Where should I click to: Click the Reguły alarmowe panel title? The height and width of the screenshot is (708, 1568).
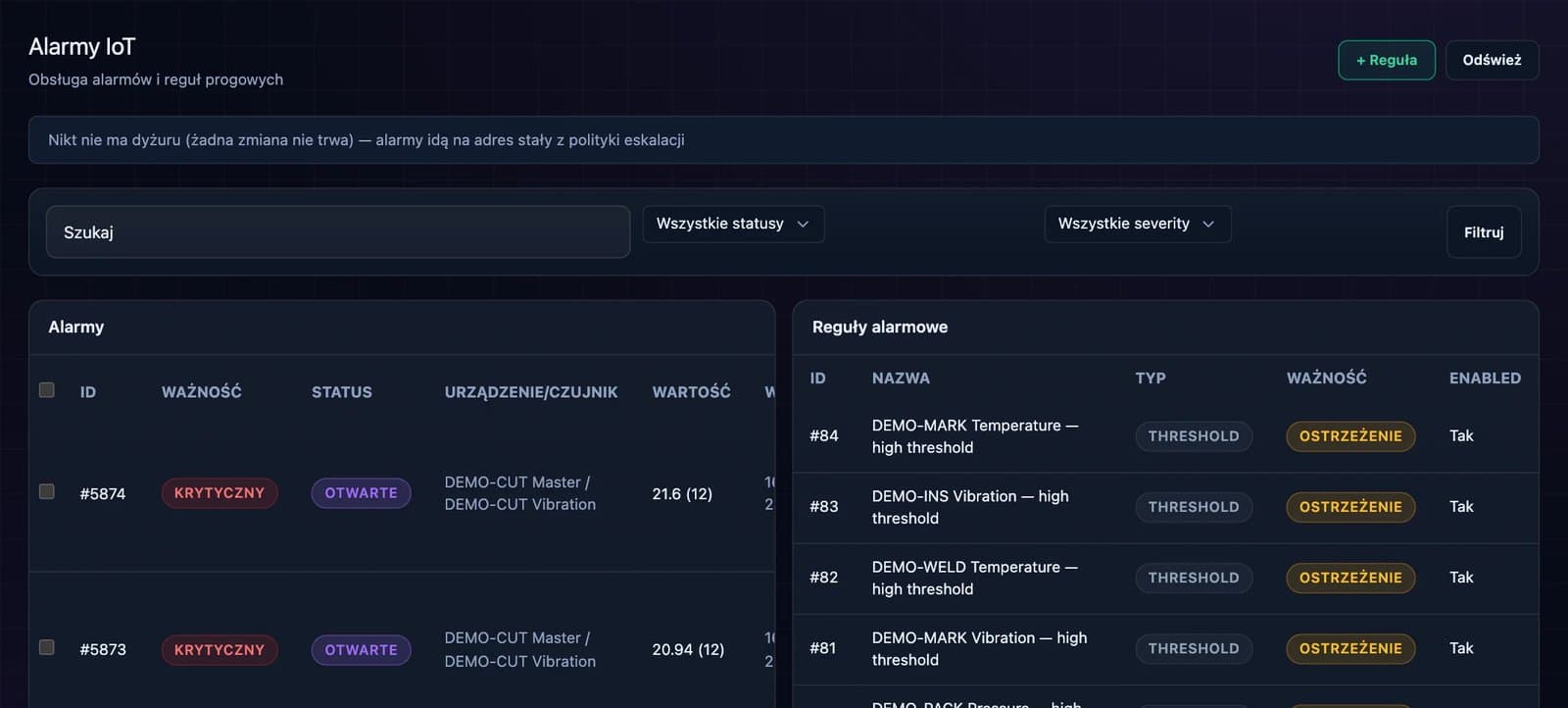pos(880,327)
